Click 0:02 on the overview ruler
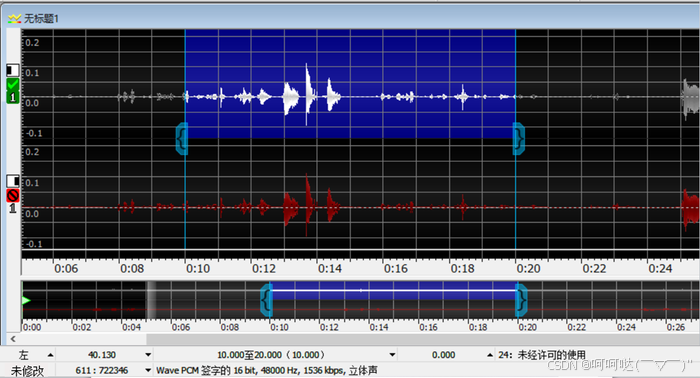Screen dimensions: 700x378 (82, 327)
